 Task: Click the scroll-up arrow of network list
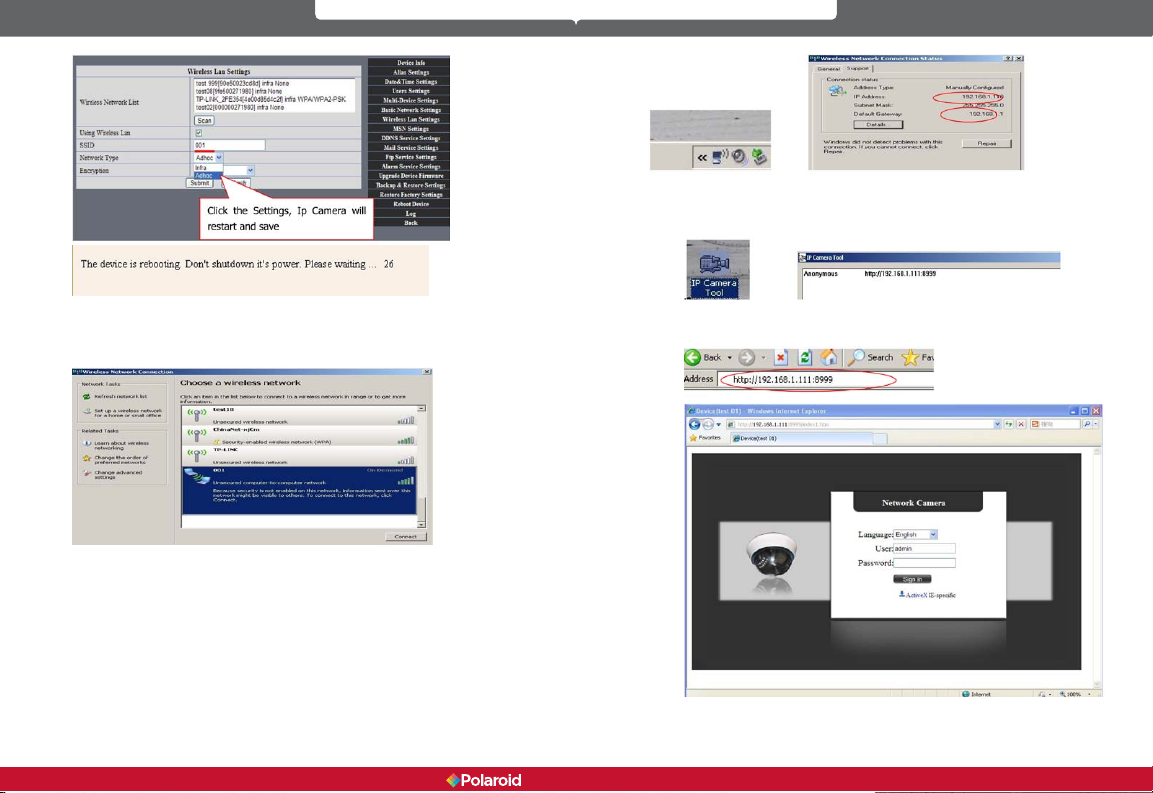point(421,408)
